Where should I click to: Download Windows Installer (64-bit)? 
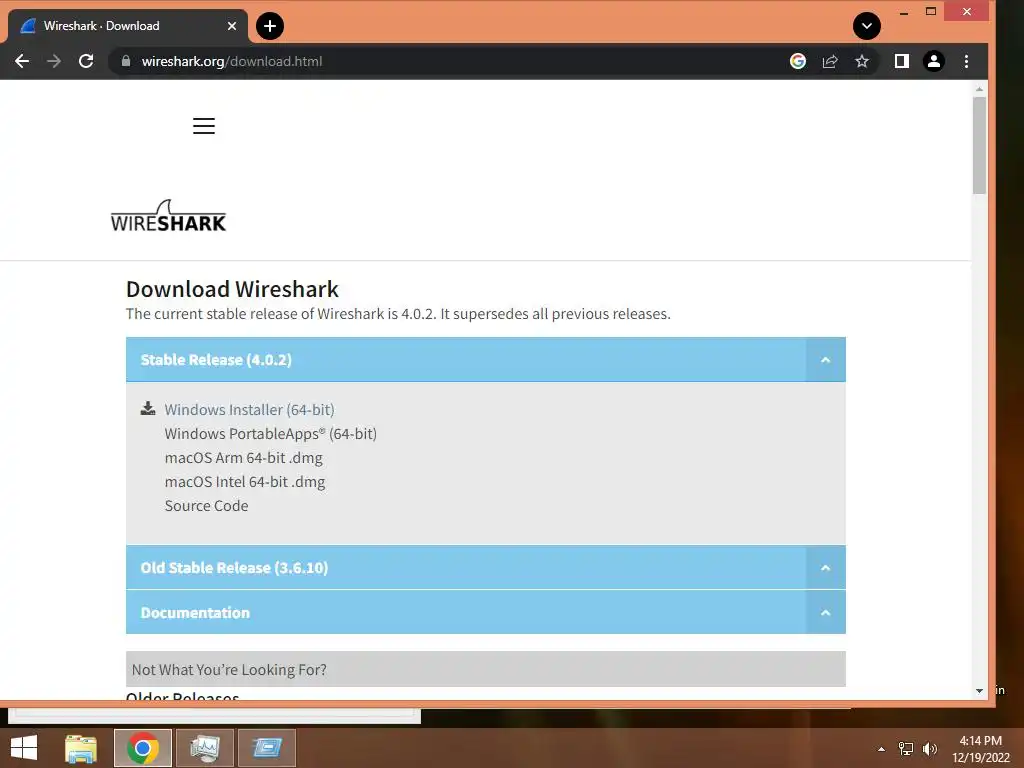(249, 409)
